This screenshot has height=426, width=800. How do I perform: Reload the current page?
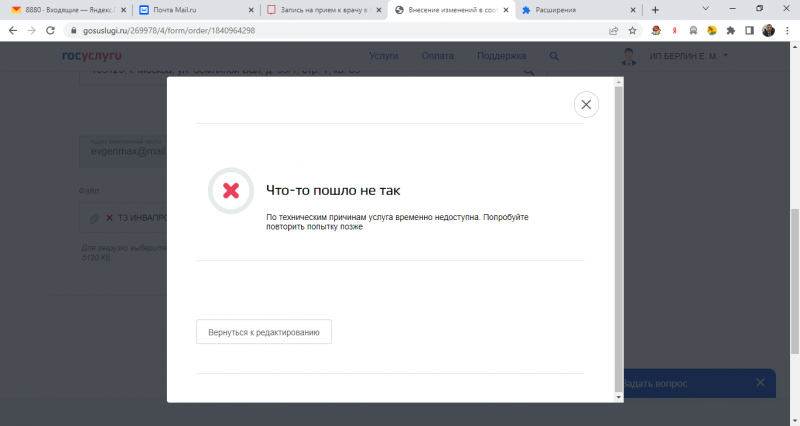point(51,30)
